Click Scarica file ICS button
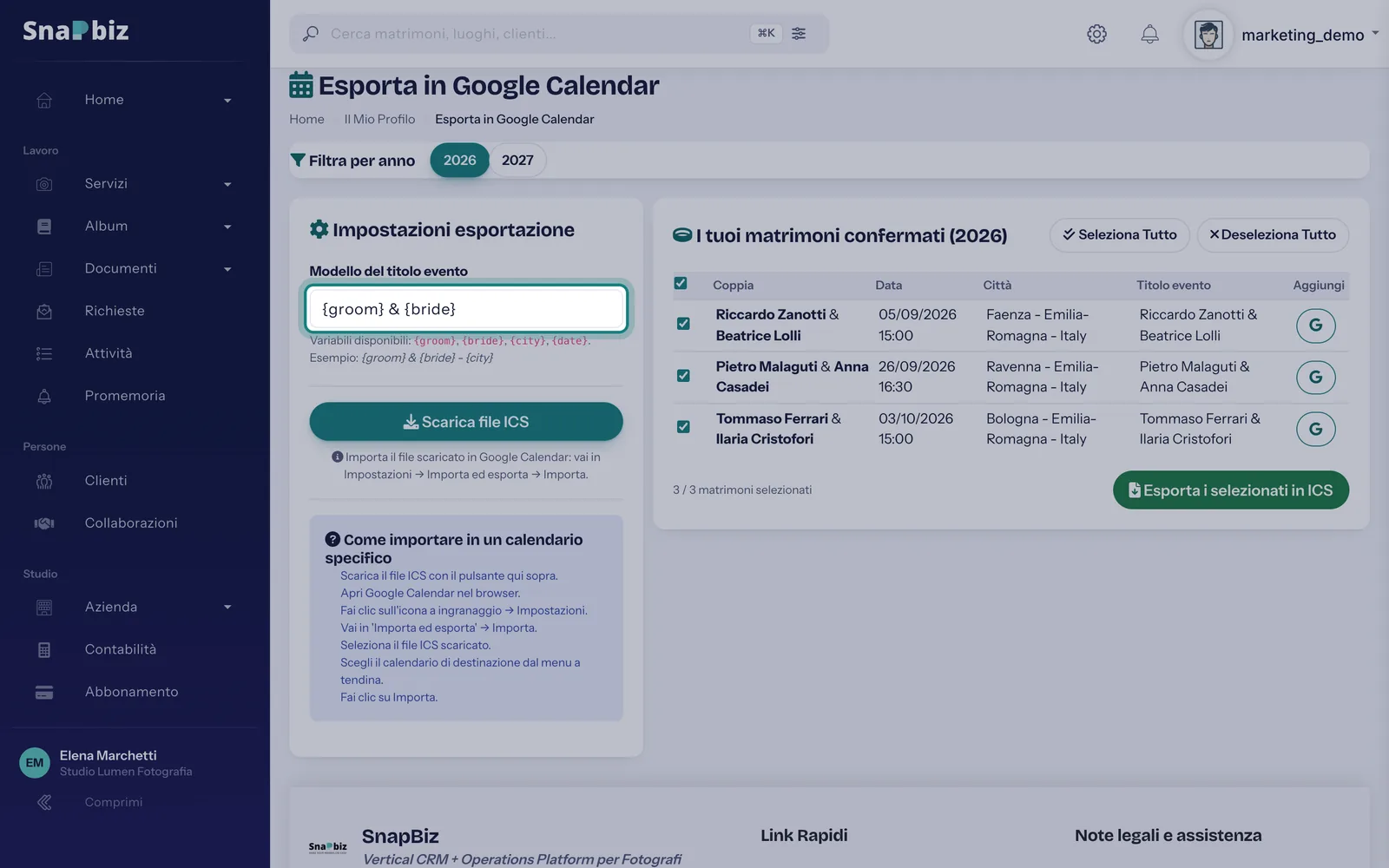This screenshot has height=868, width=1389. (466, 421)
